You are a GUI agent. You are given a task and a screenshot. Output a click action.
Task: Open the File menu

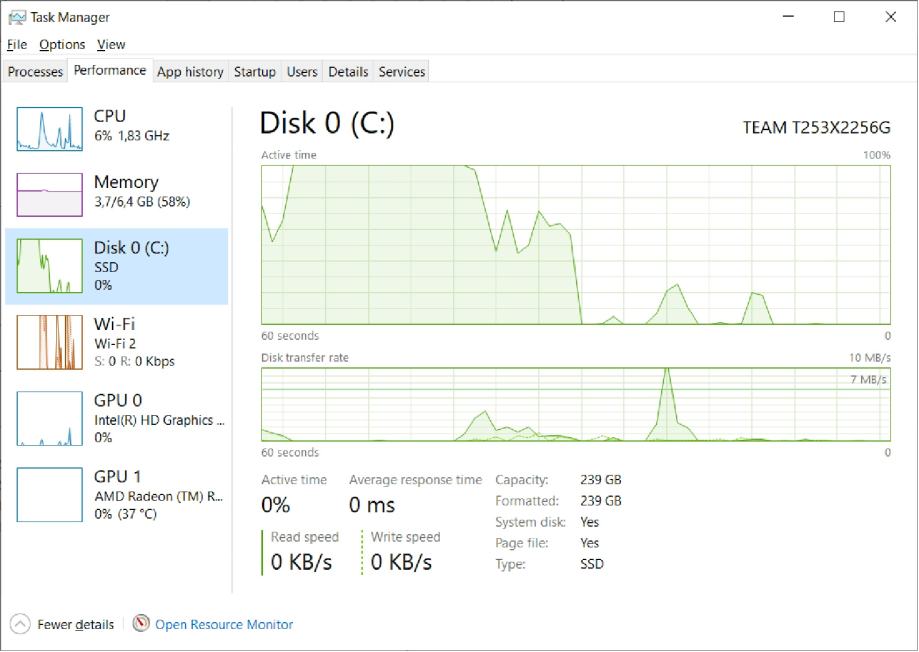point(16,44)
